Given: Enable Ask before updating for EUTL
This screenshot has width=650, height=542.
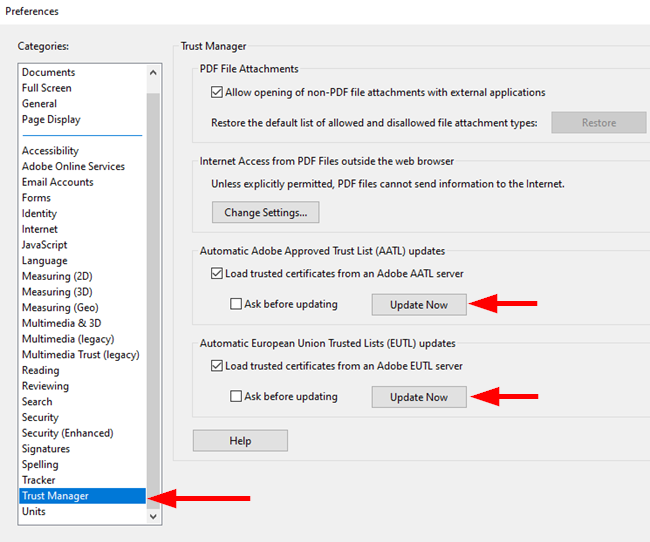Looking at the screenshot, I should 235,396.
